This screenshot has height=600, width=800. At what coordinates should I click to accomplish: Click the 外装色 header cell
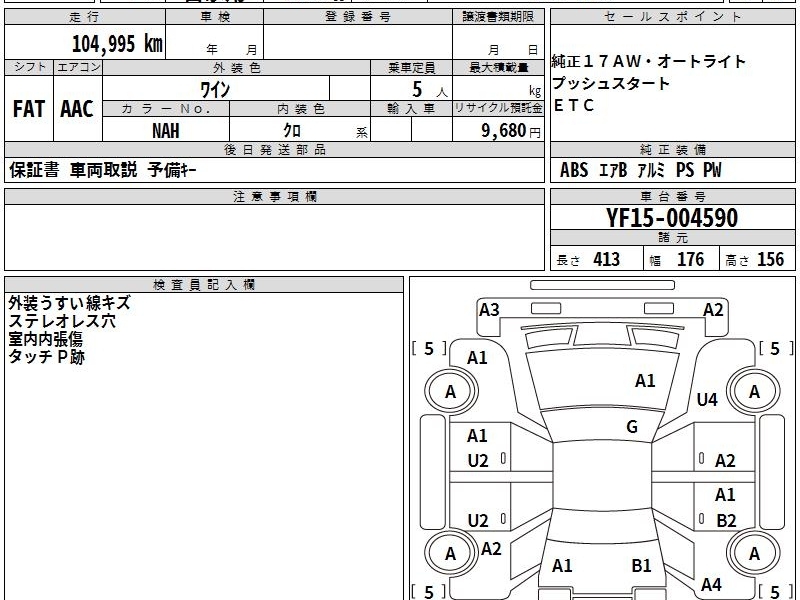[237, 67]
